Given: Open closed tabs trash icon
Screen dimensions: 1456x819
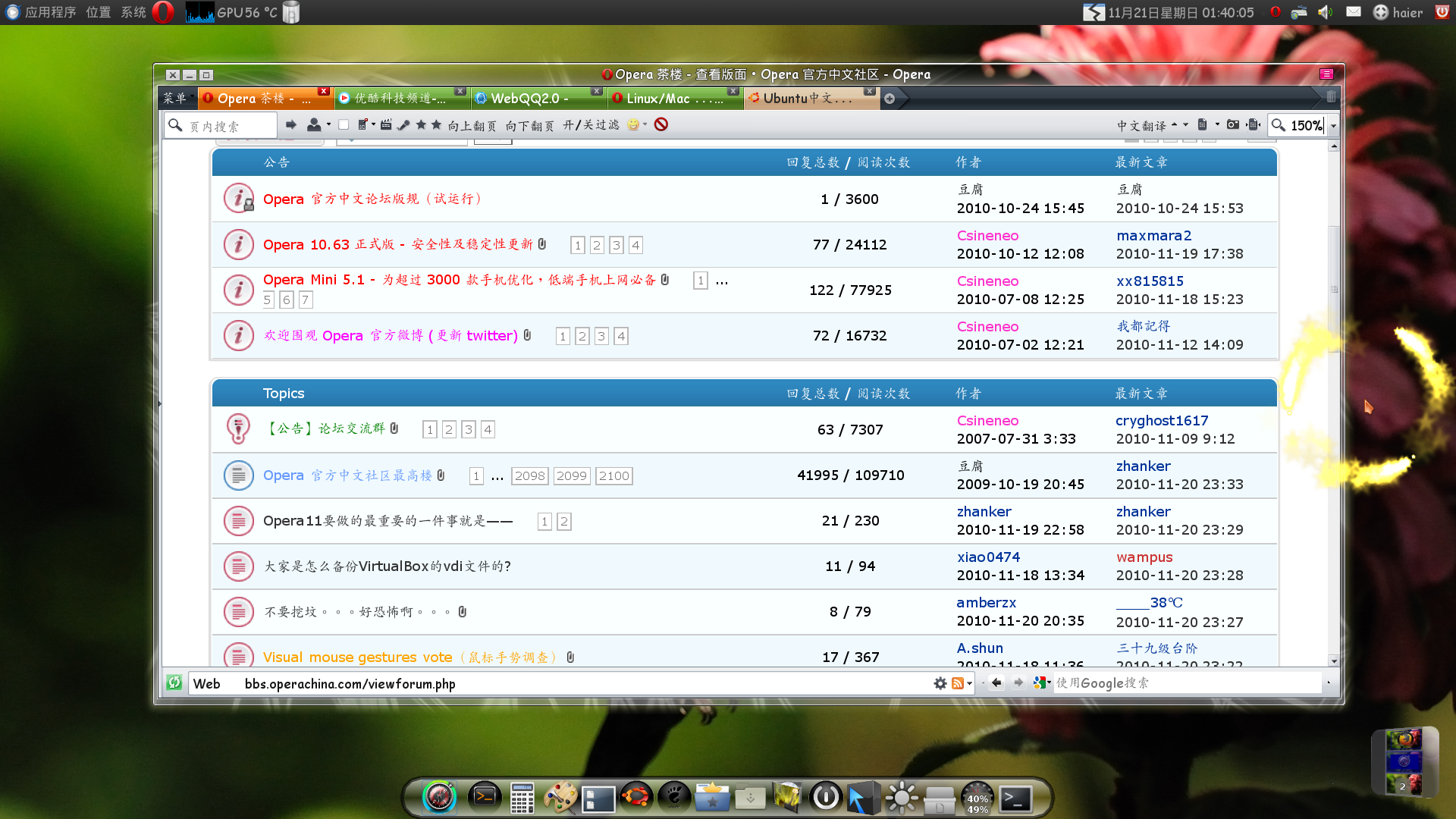Looking at the screenshot, I should [x=1331, y=97].
